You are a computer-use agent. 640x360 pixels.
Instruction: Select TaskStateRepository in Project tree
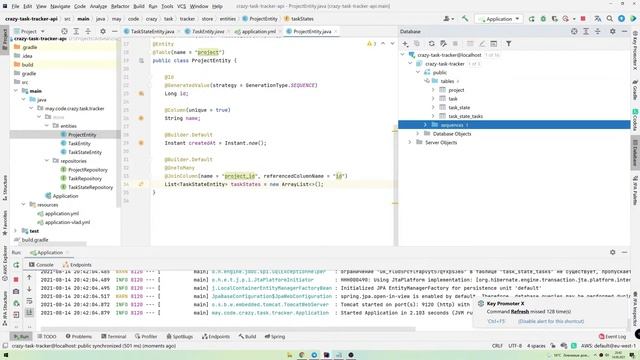[90, 187]
